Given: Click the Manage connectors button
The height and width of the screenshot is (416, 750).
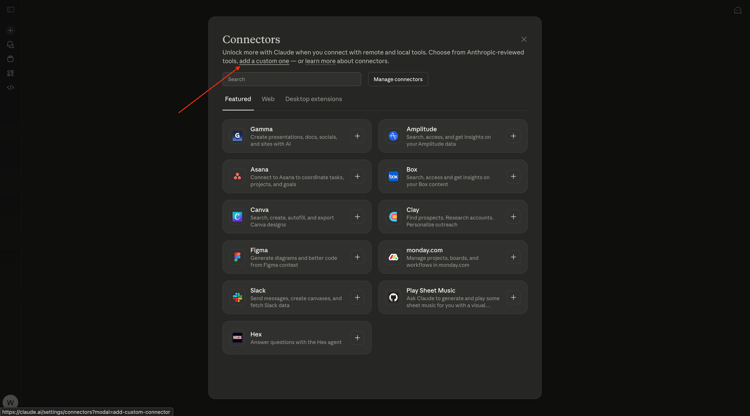Looking at the screenshot, I should coord(398,79).
